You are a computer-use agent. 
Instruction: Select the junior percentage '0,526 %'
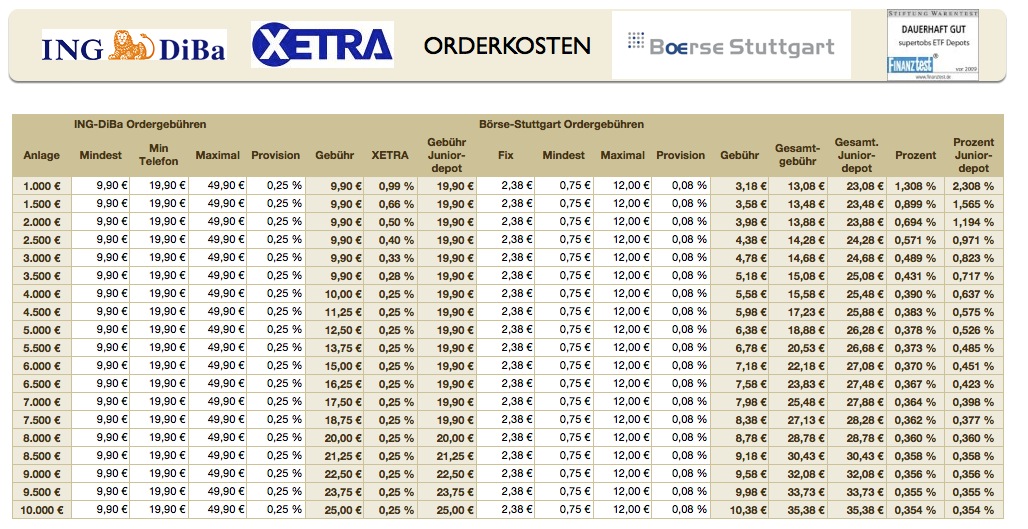pos(974,330)
